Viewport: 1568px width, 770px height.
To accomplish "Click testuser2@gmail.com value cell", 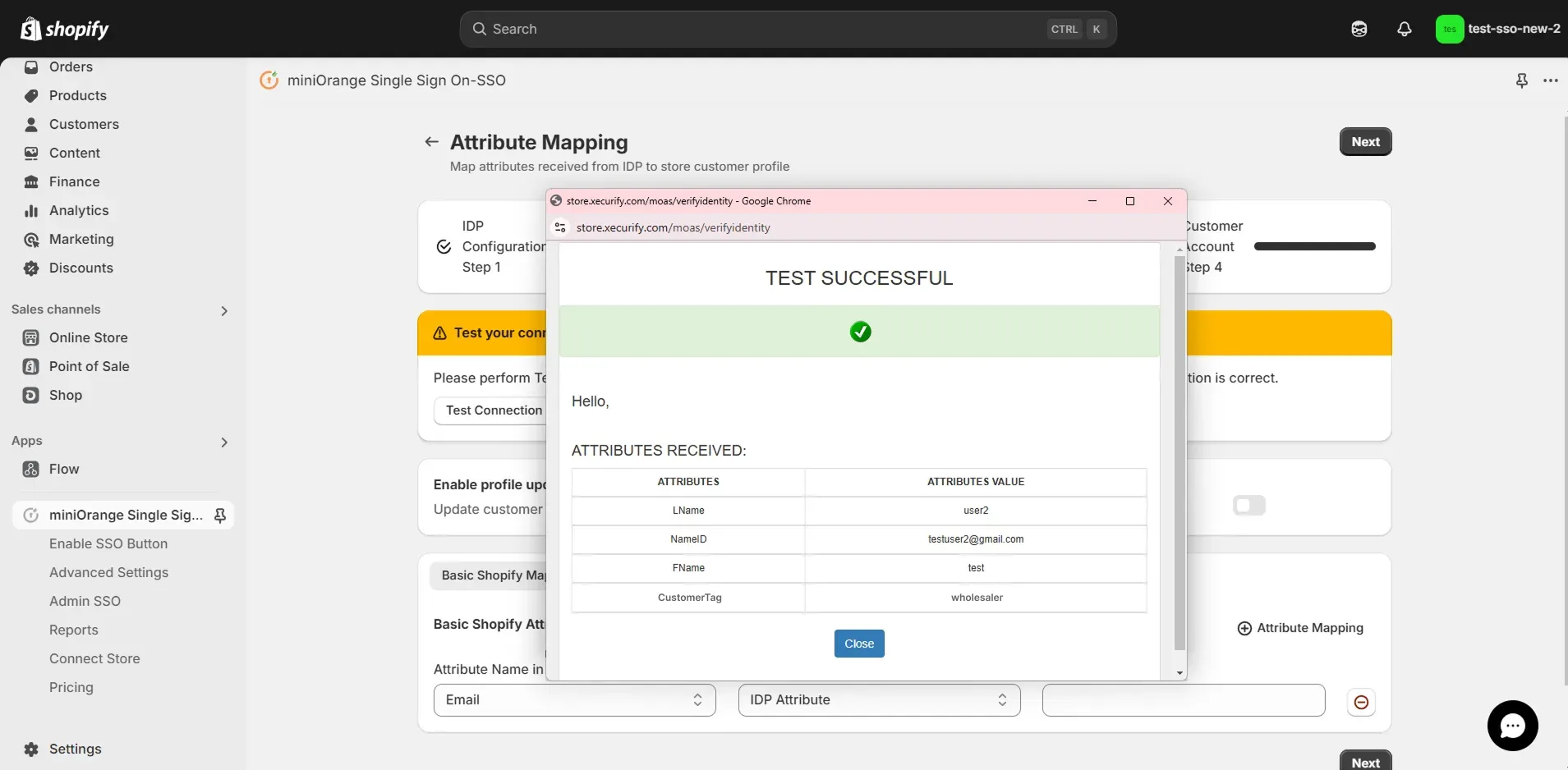I will 976,539.
